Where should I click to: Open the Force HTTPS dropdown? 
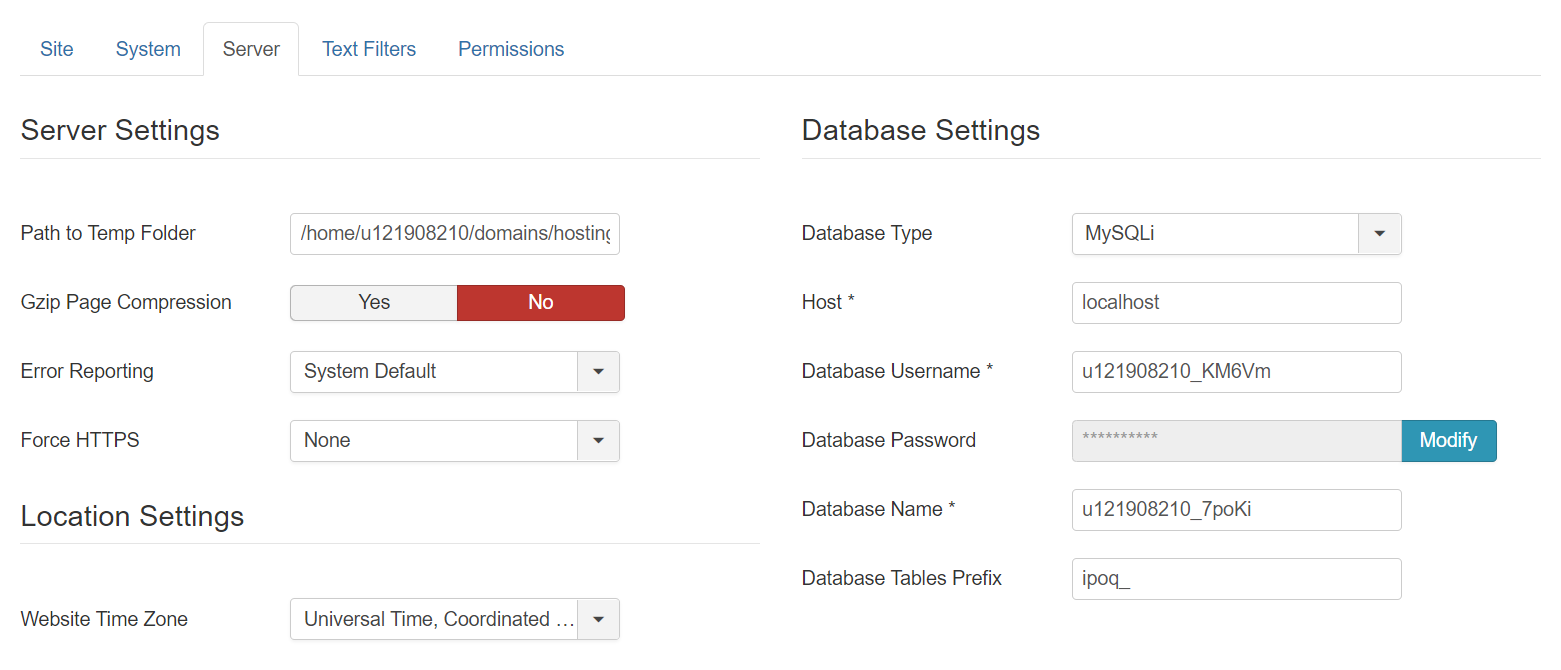coord(598,441)
